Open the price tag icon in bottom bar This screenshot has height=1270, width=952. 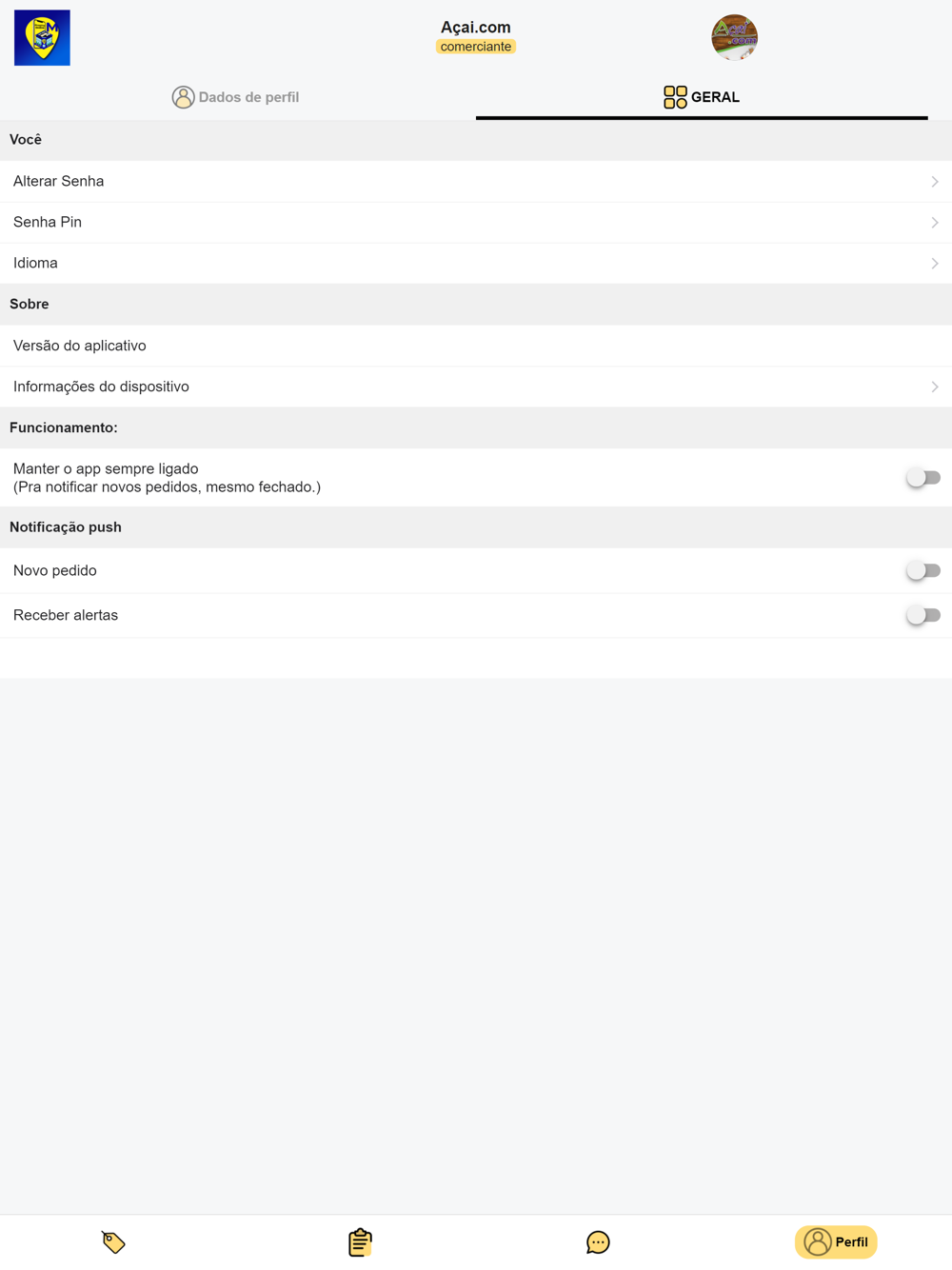coord(113,1242)
